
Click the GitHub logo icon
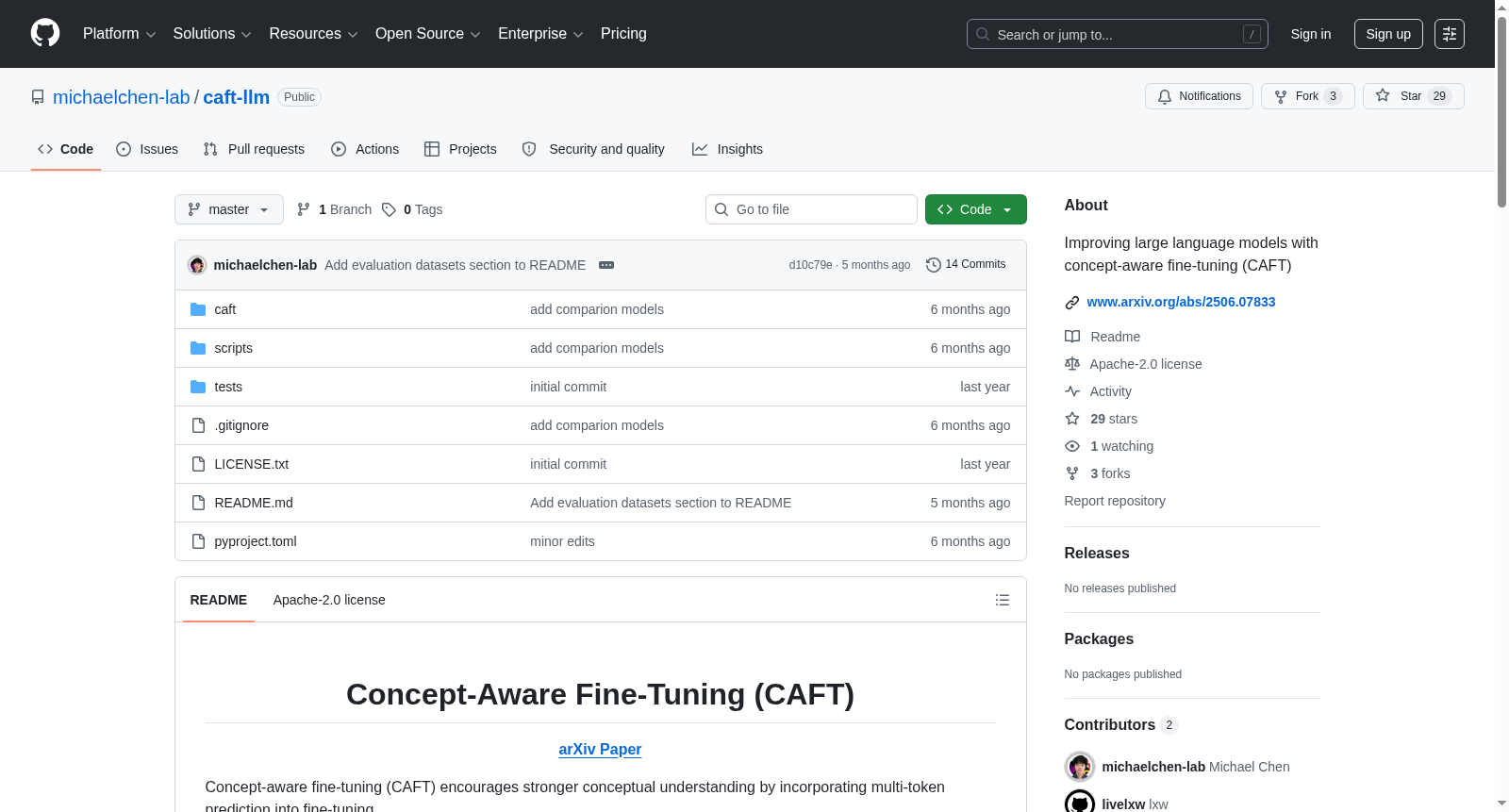45,34
